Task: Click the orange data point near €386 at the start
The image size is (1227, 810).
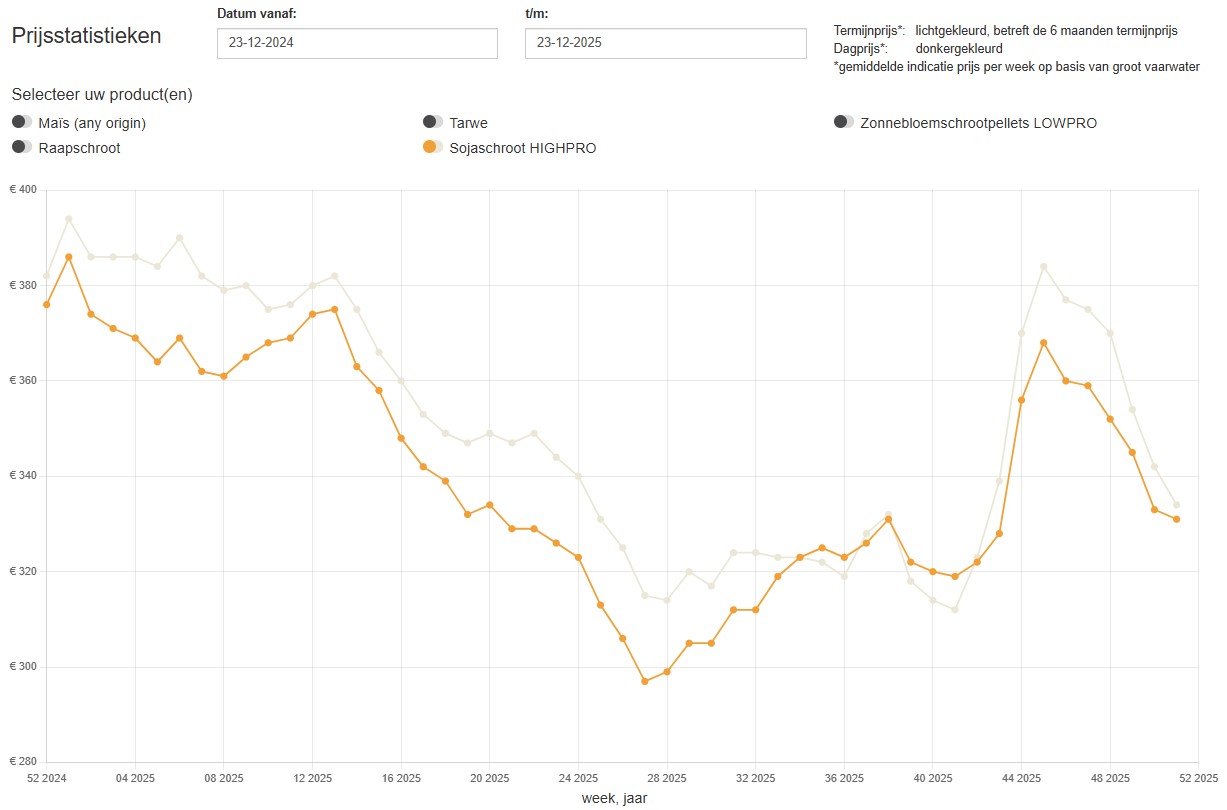Action: pyautogui.click(x=69, y=257)
